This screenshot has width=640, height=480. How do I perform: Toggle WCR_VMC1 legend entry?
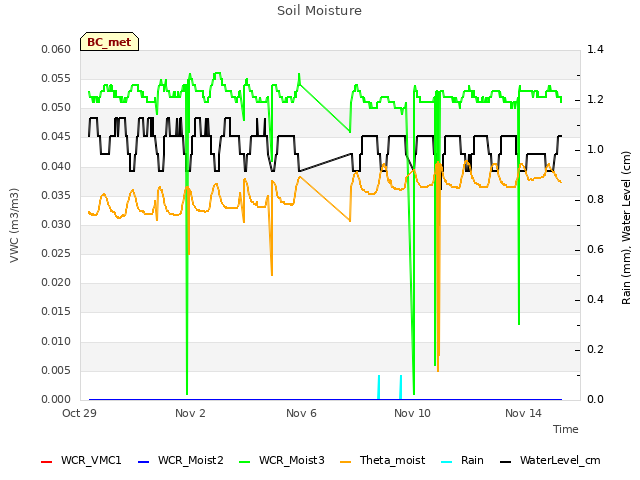point(81,461)
